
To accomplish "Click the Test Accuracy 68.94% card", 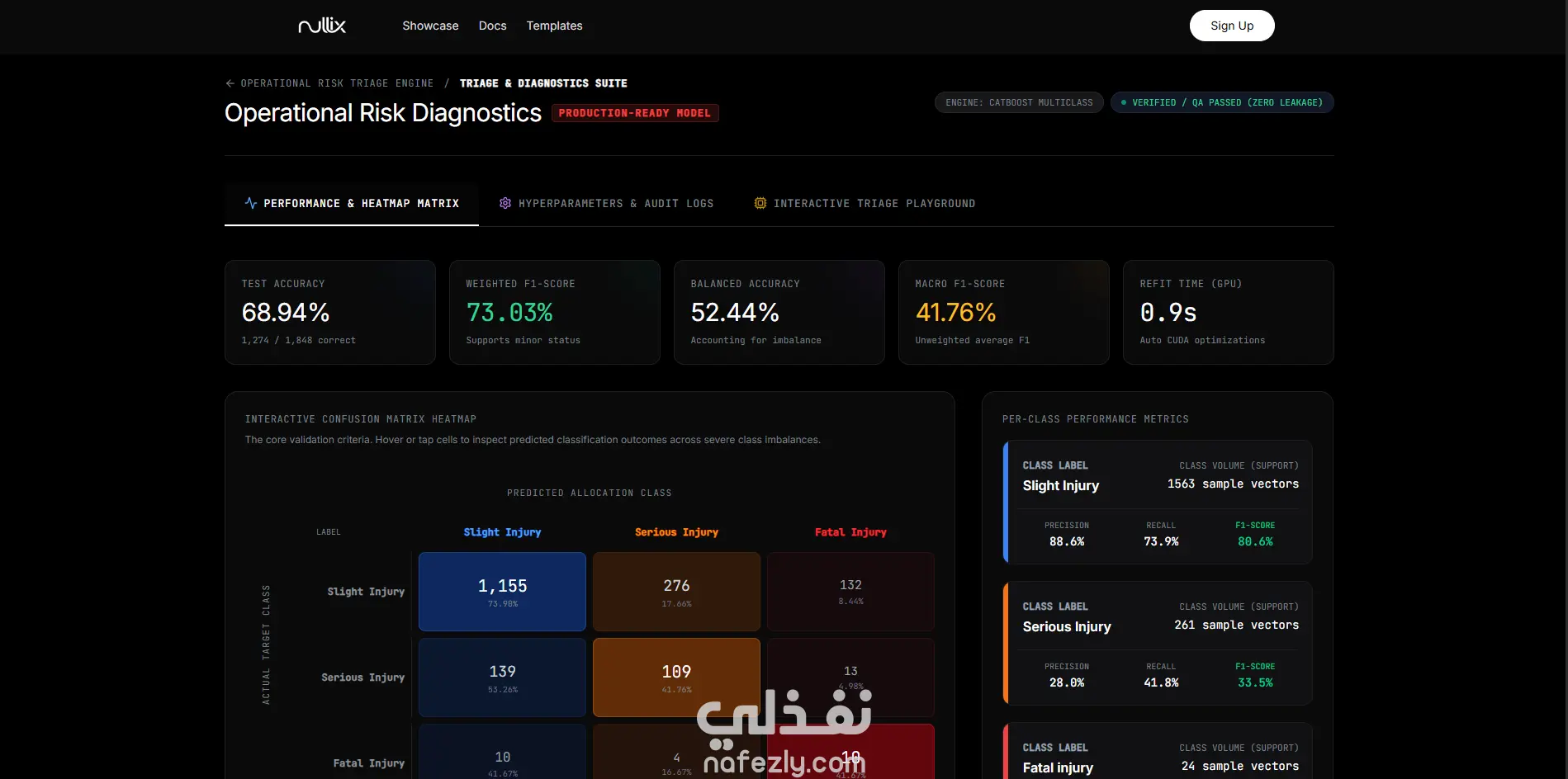I will (330, 312).
